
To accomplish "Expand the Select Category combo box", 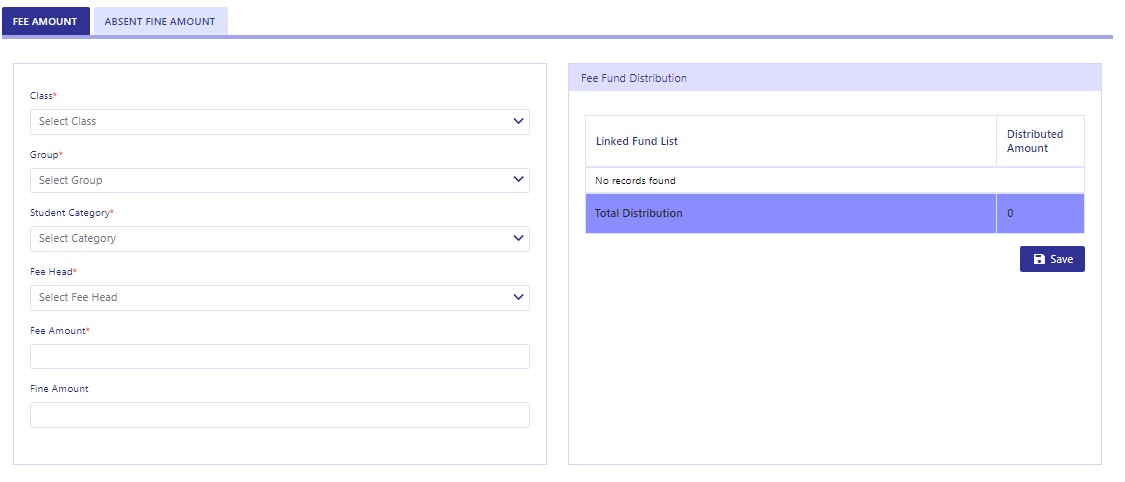I will click(280, 239).
